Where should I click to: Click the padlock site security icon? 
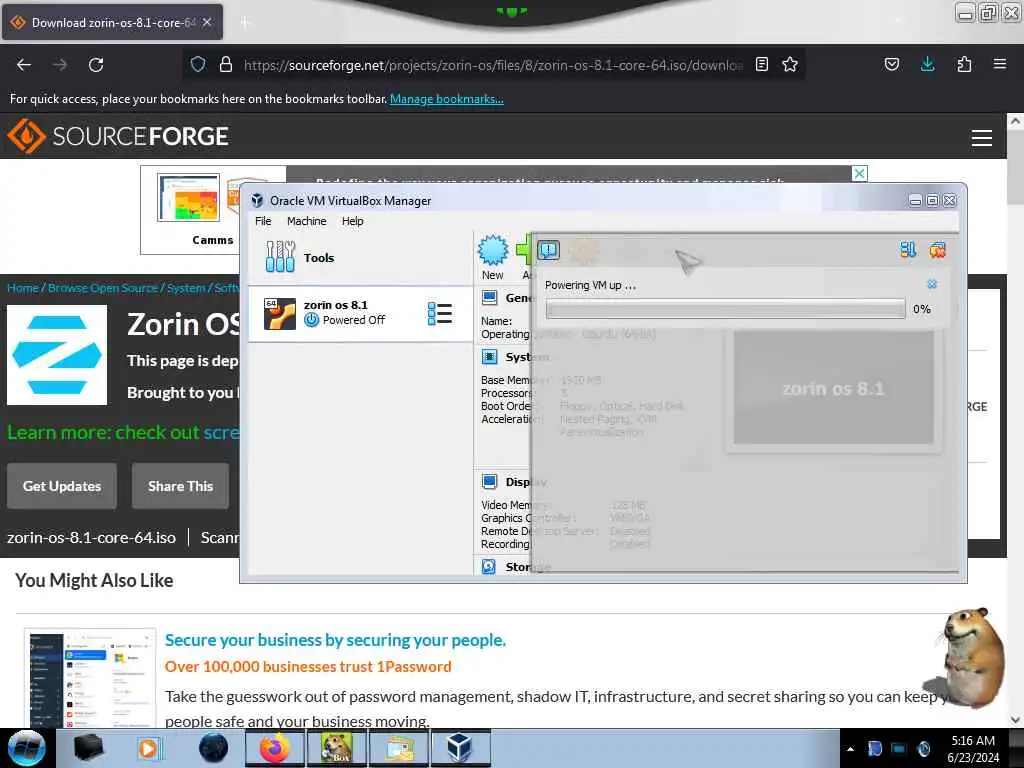[226, 64]
